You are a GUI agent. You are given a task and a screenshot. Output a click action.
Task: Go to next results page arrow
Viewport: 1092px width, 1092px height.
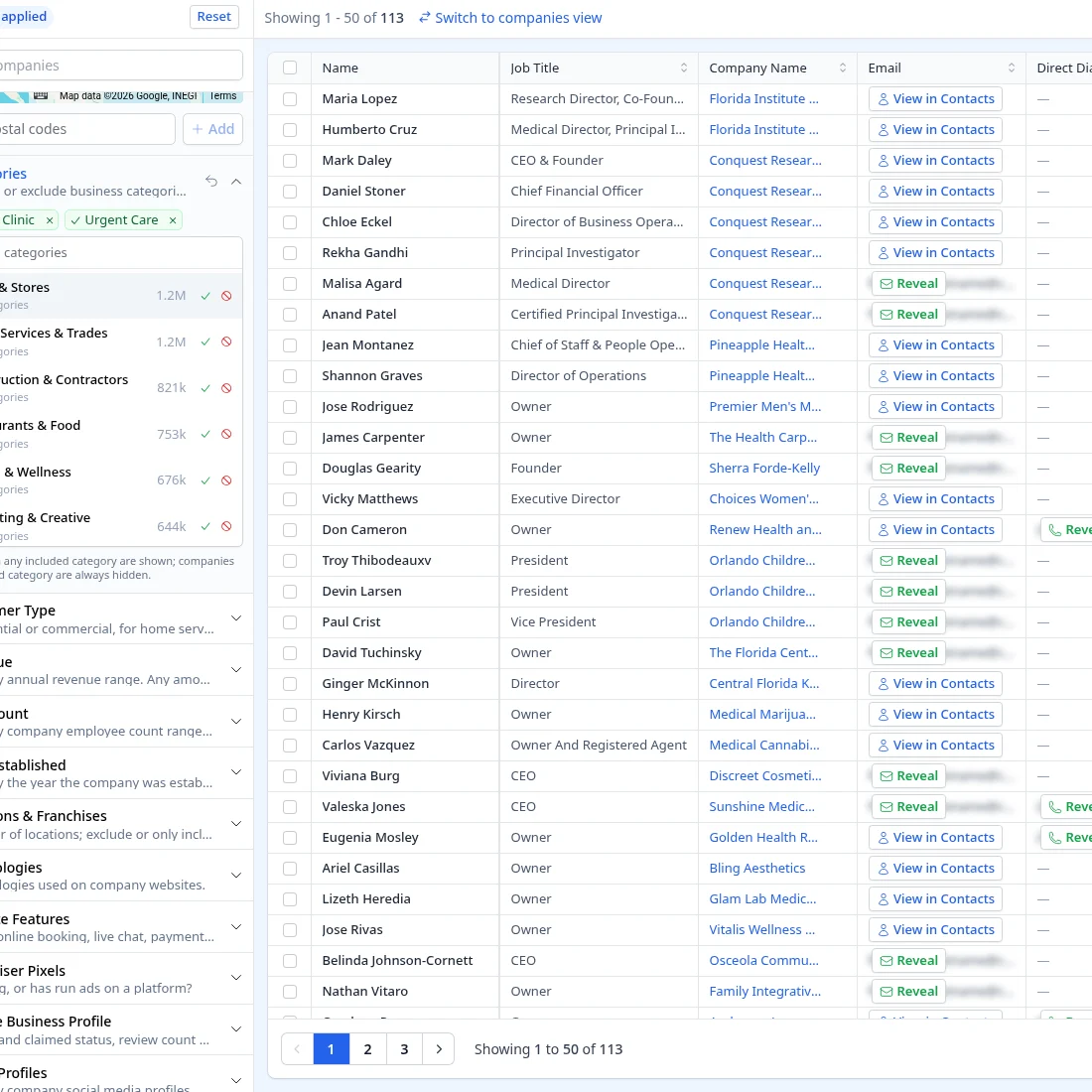[x=439, y=1049]
